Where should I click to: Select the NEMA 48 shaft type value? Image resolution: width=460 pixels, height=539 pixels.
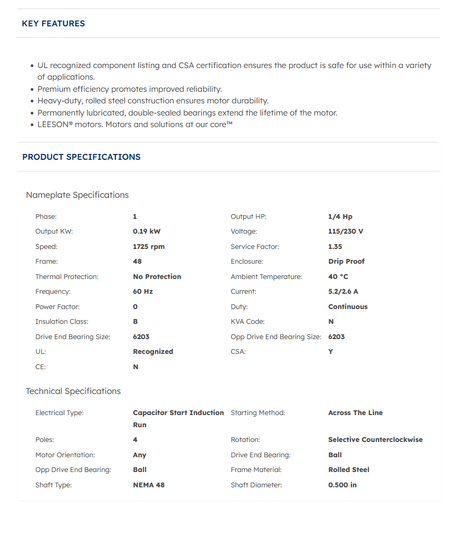149,485
